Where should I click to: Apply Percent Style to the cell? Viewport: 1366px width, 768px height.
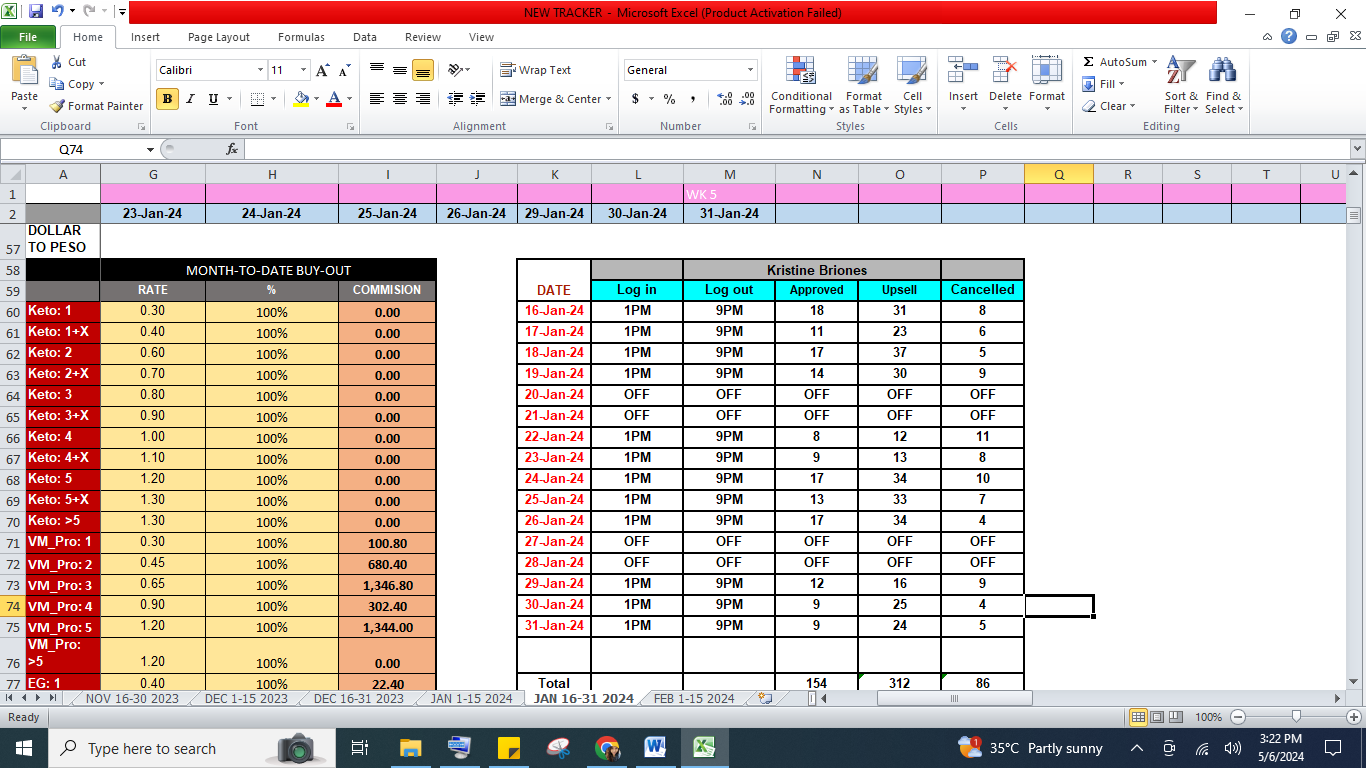pyautogui.click(x=669, y=99)
